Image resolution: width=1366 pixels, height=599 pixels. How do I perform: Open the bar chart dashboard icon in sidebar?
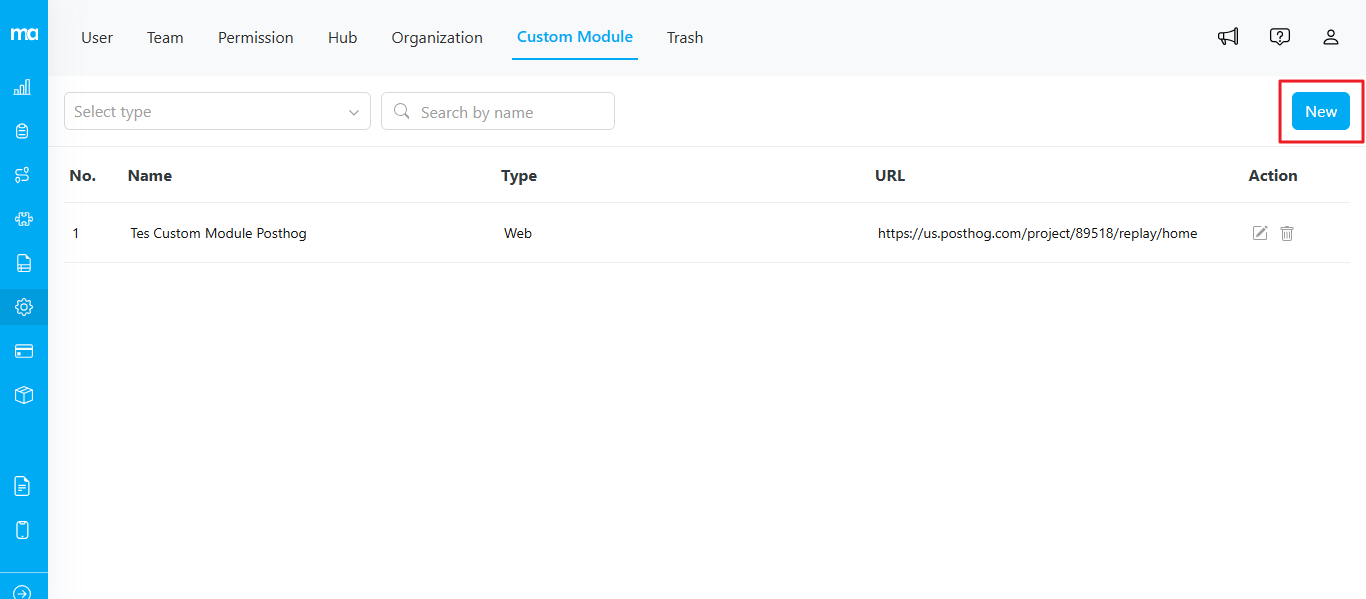point(23,87)
